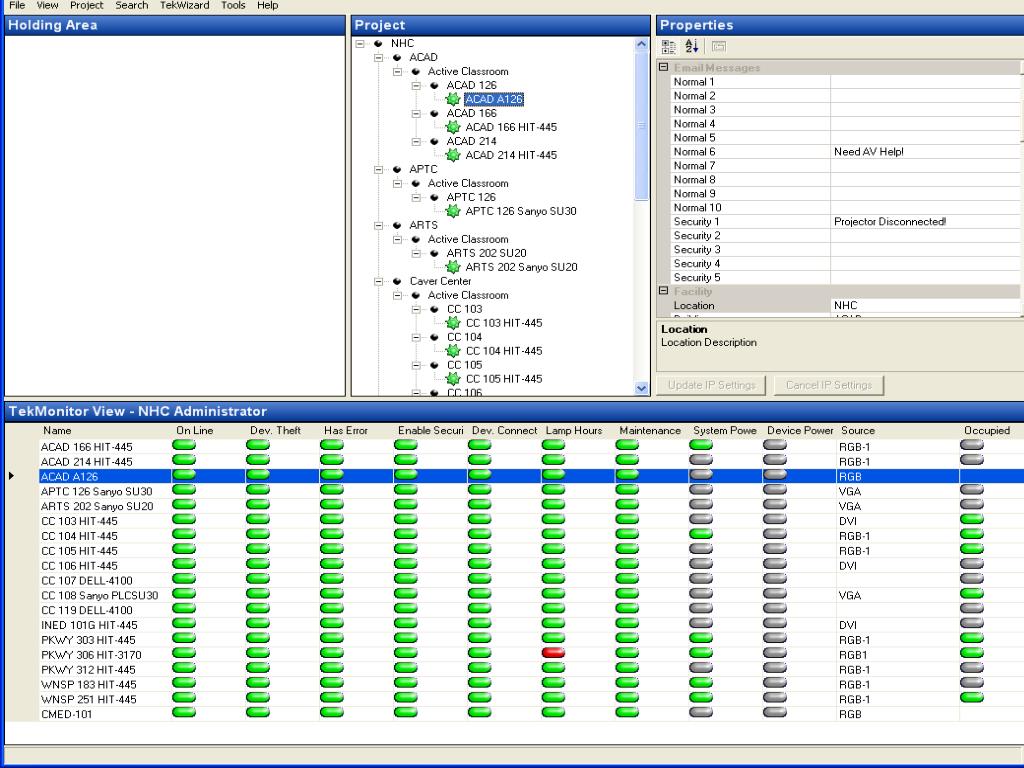Click the device icon for ARTS 202 Sanyo SU20 in tree
The height and width of the screenshot is (768, 1024).
click(453, 267)
